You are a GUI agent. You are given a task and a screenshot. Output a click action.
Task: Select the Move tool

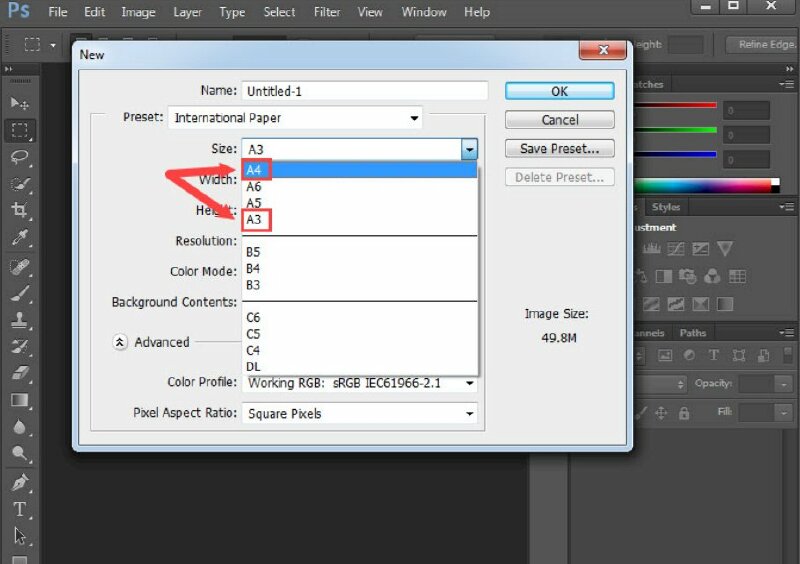[x=19, y=103]
